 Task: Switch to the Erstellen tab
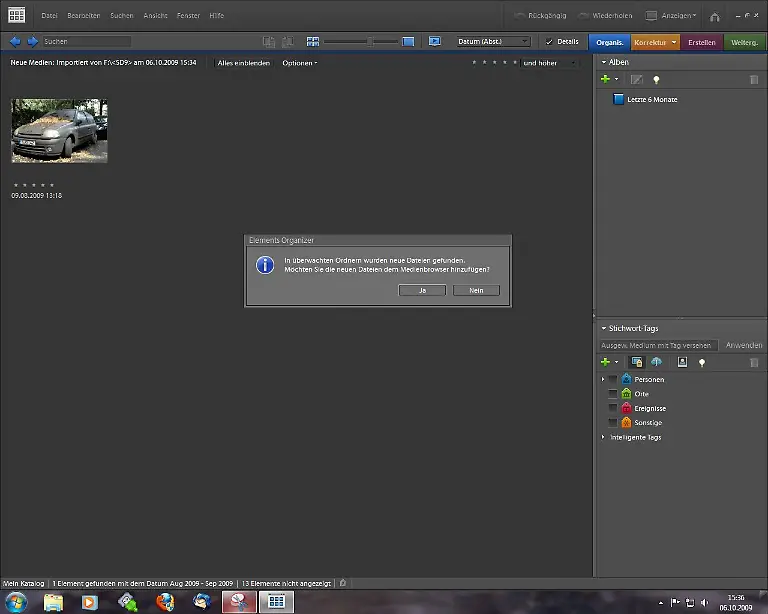(x=702, y=42)
